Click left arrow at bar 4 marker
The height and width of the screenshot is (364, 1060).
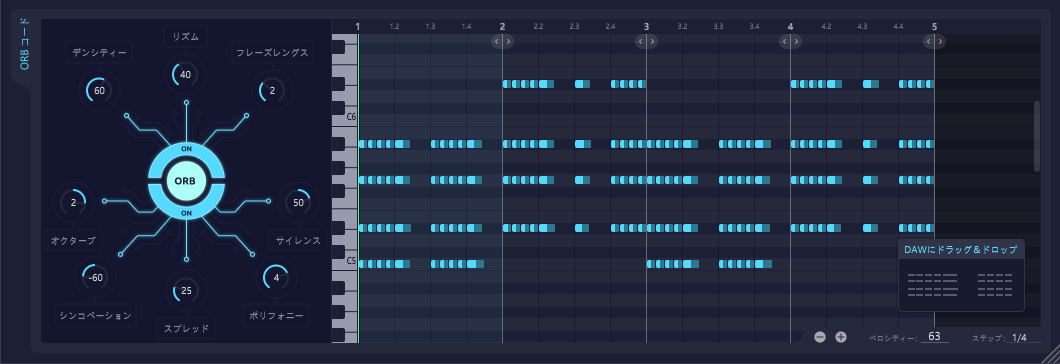click(x=785, y=42)
